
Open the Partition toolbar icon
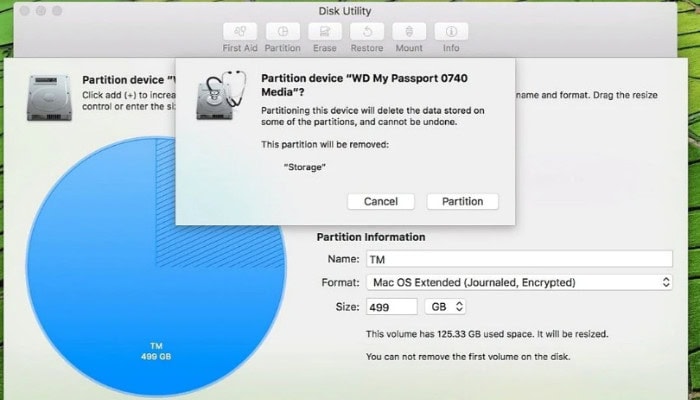[283, 31]
